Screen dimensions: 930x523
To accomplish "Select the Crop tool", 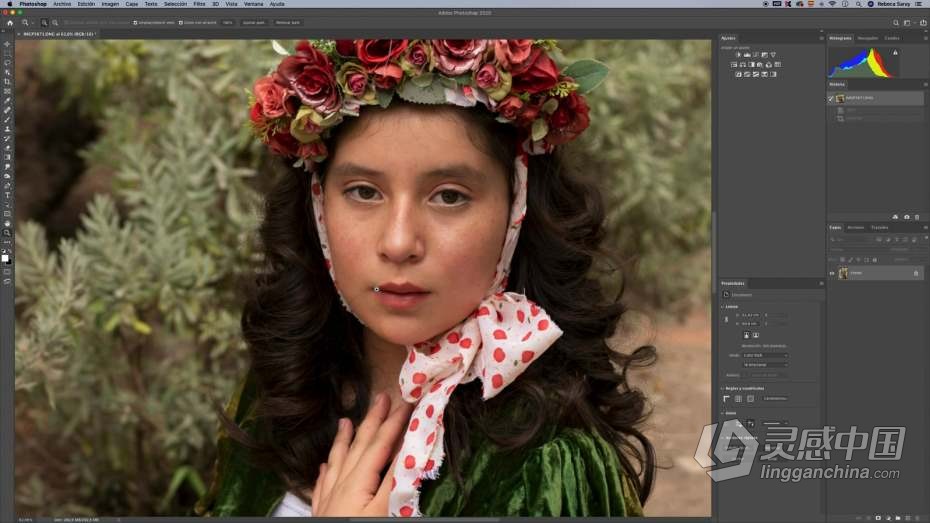I will 7,82.
